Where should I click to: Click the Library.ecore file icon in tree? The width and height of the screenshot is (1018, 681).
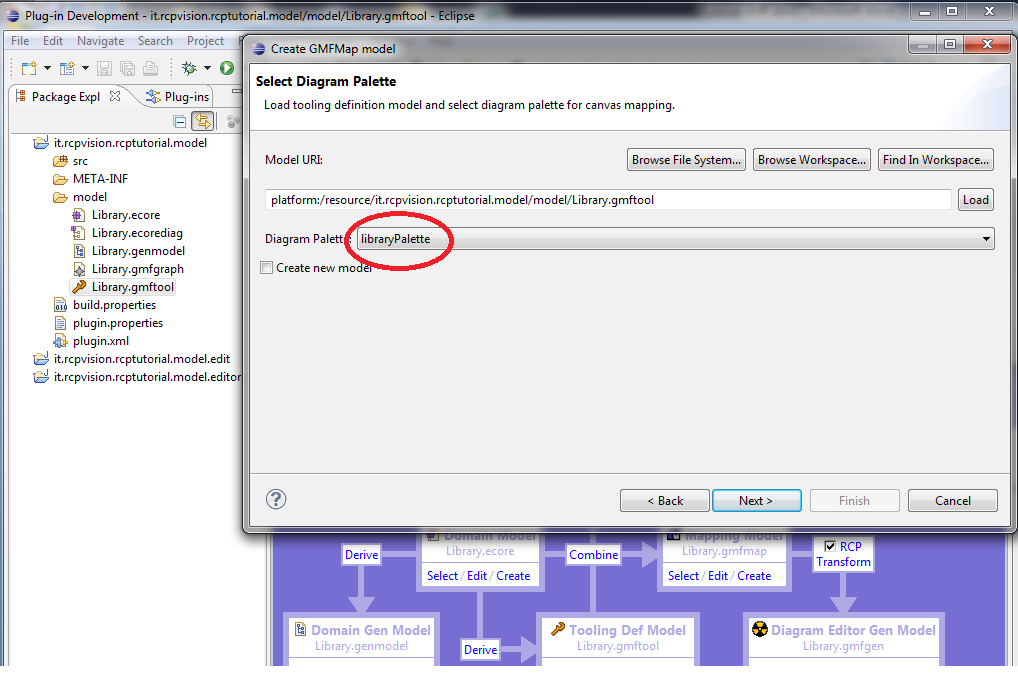click(79, 215)
